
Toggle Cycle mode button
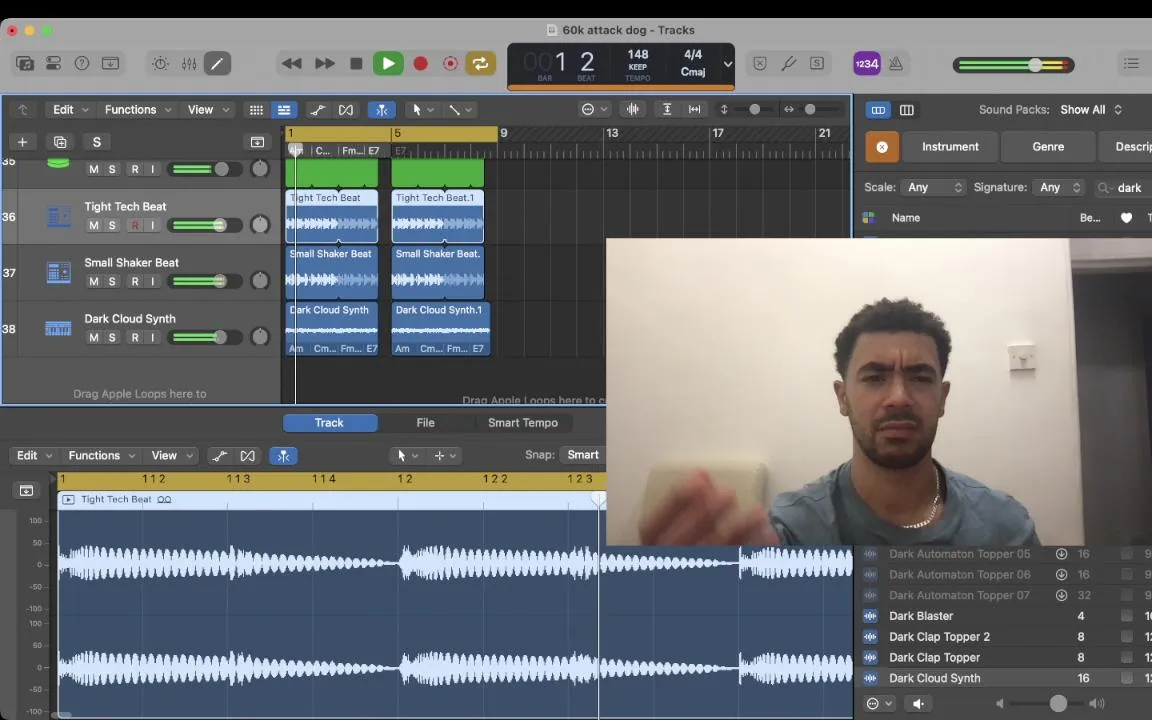[x=480, y=63]
